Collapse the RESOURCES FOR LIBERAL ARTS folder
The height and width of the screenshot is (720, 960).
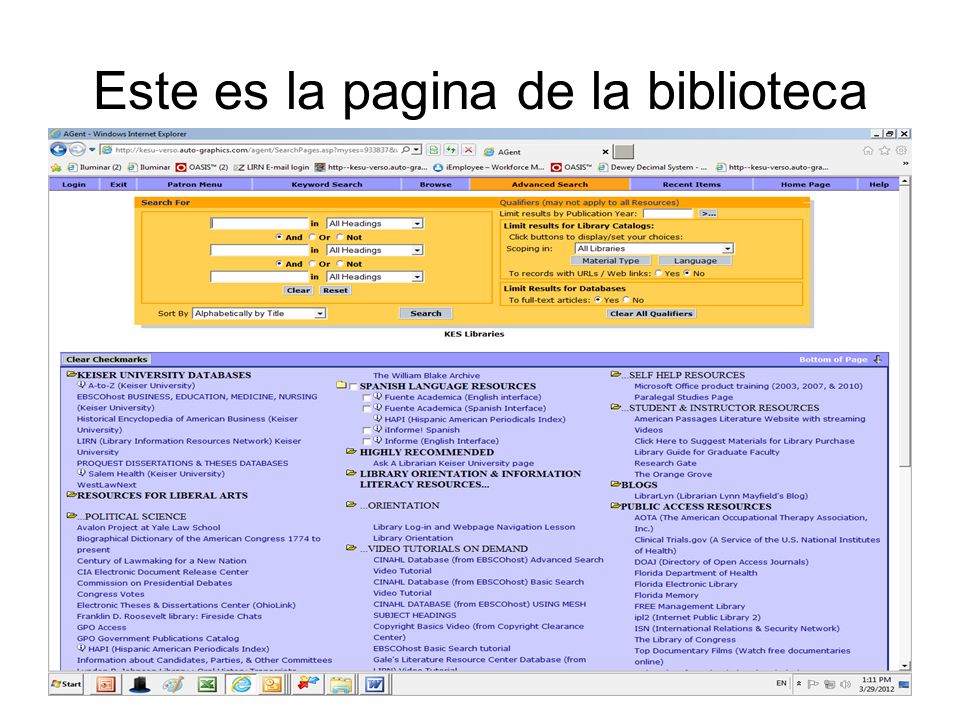click(71, 495)
